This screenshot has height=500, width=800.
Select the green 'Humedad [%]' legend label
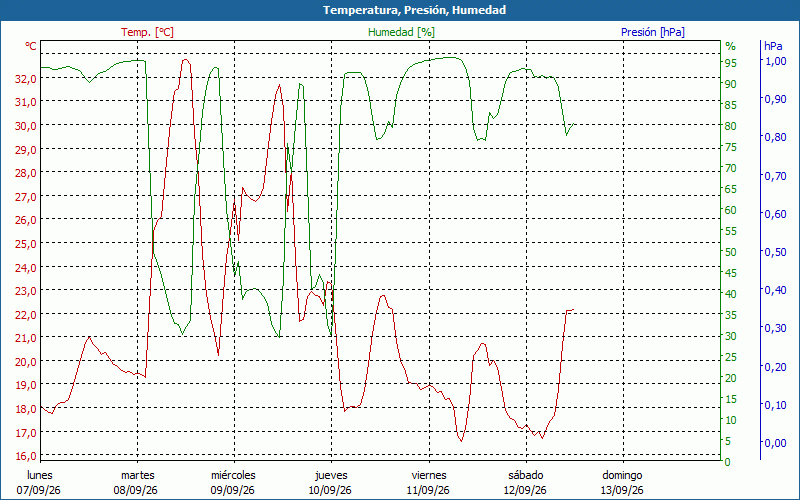(x=402, y=32)
